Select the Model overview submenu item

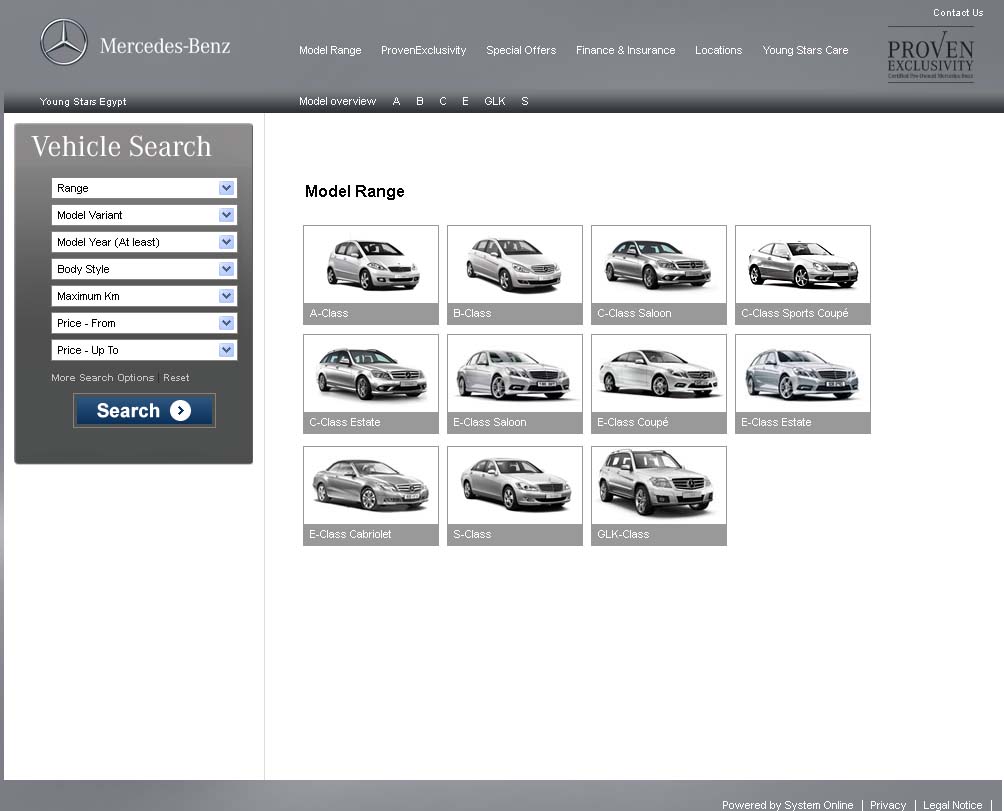tap(337, 101)
